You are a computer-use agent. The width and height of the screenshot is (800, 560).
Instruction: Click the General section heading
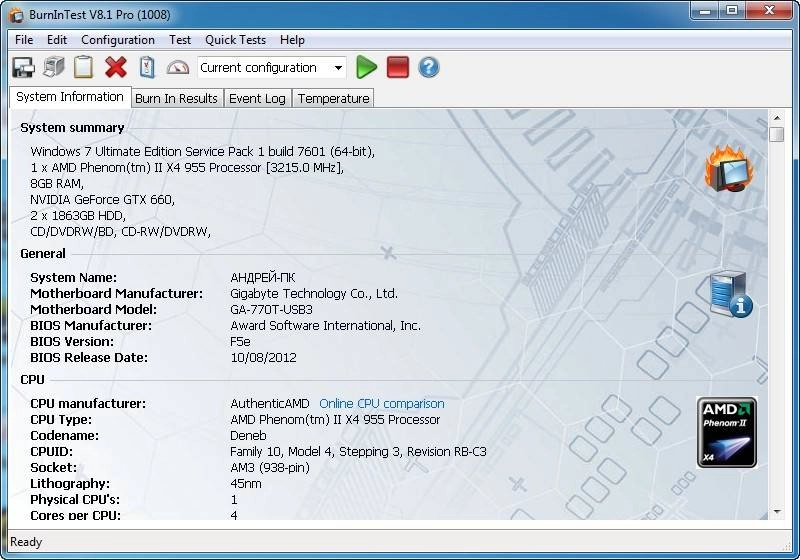tap(43, 253)
